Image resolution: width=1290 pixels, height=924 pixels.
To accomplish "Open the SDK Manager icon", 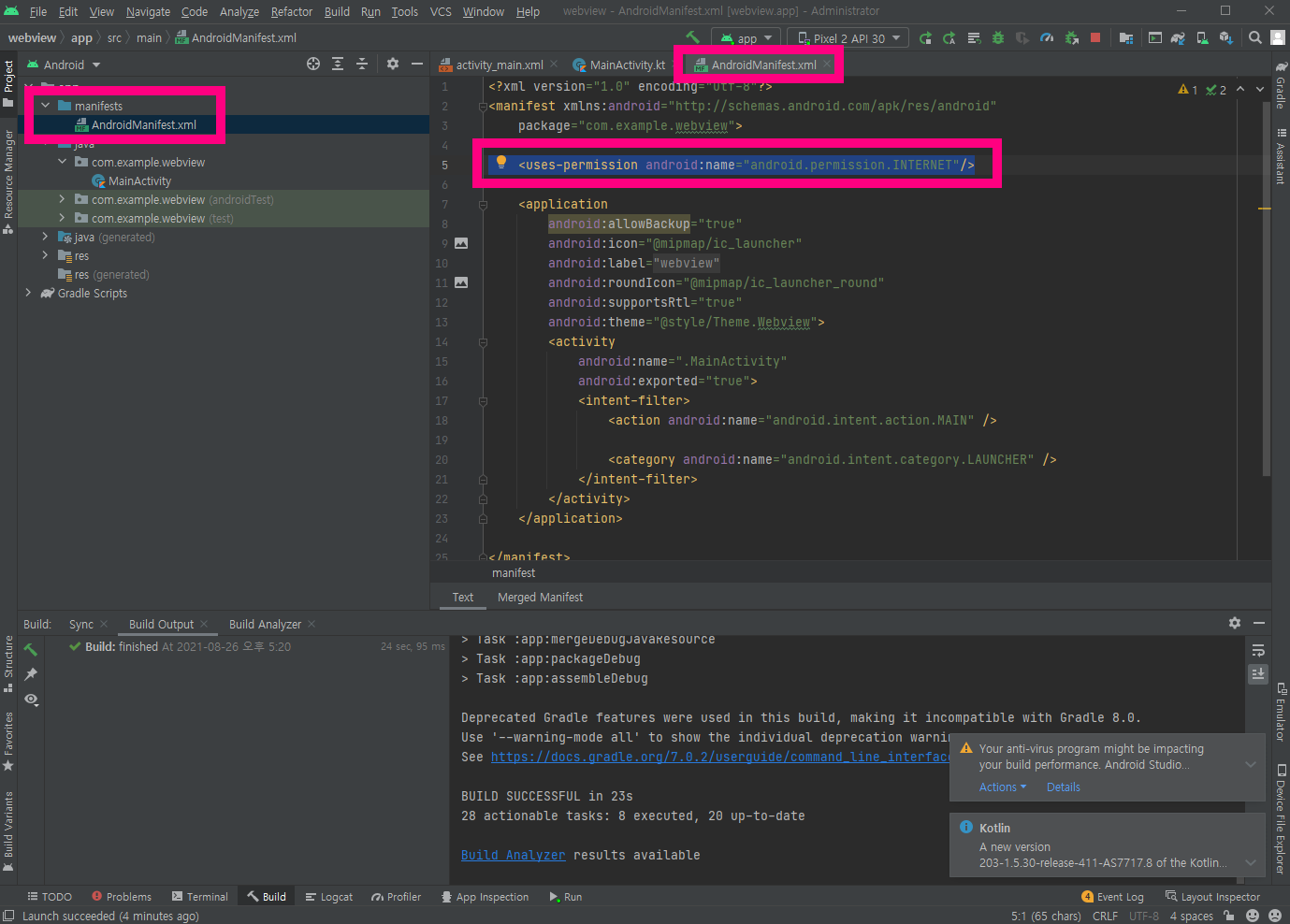I will (1225, 38).
